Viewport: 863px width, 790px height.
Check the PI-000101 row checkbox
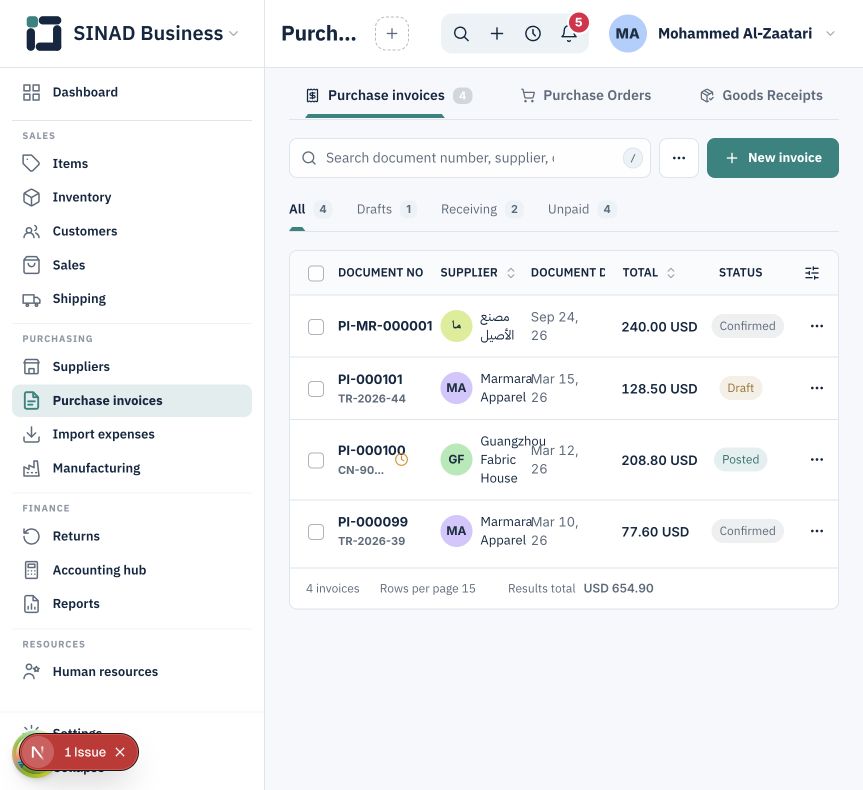coord(316,389)
